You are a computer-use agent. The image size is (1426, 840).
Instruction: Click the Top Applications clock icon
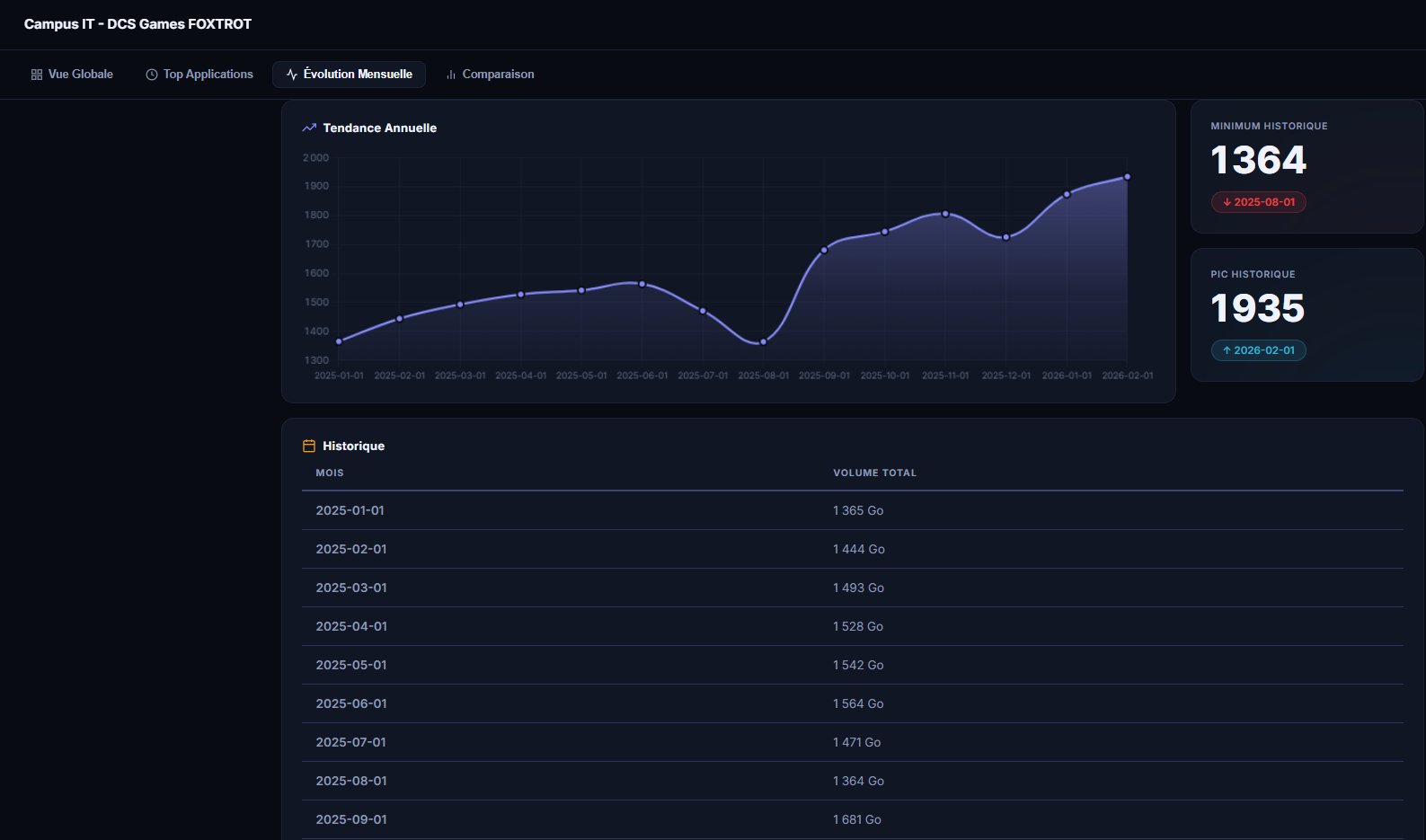pyautogui.click(x=152, y=75)
